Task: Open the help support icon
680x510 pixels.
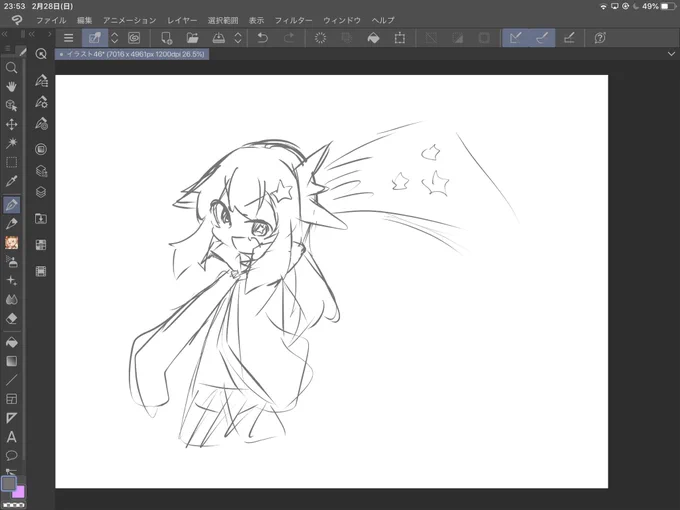Action: pyautogui.click(x=600, y=38)
